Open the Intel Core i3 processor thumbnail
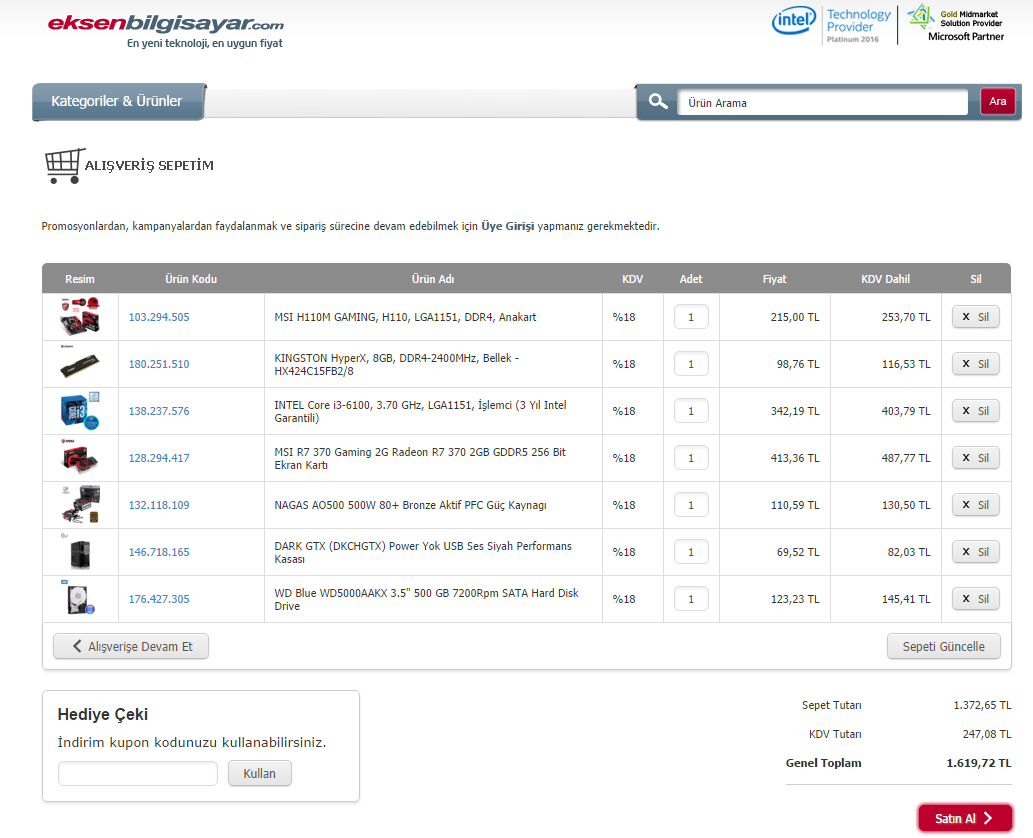Image resolution: width=1033 pixels, height=838 pixels. (80, 410)
